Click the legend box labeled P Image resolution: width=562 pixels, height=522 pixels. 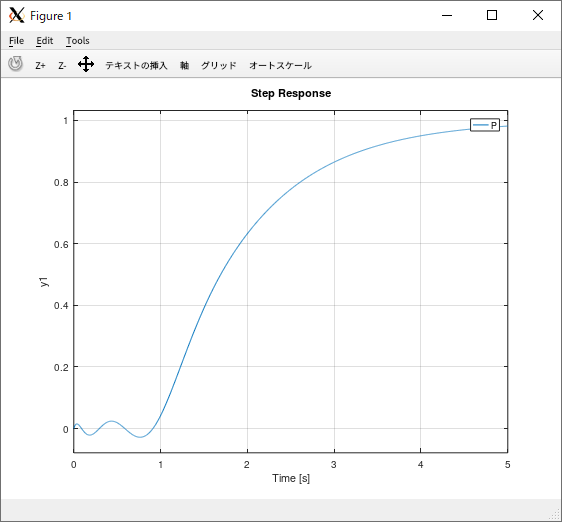click(x=485, y=125)
